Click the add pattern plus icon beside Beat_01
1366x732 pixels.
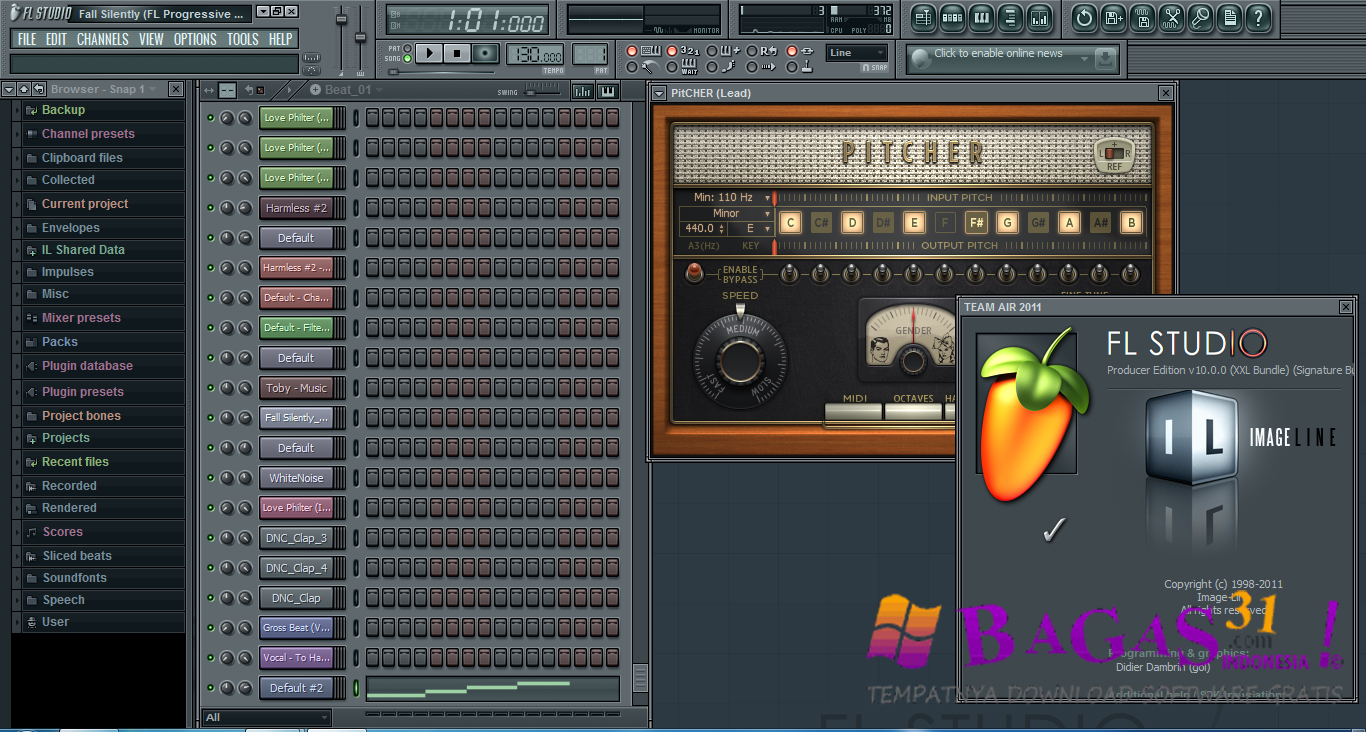[315, 89]
